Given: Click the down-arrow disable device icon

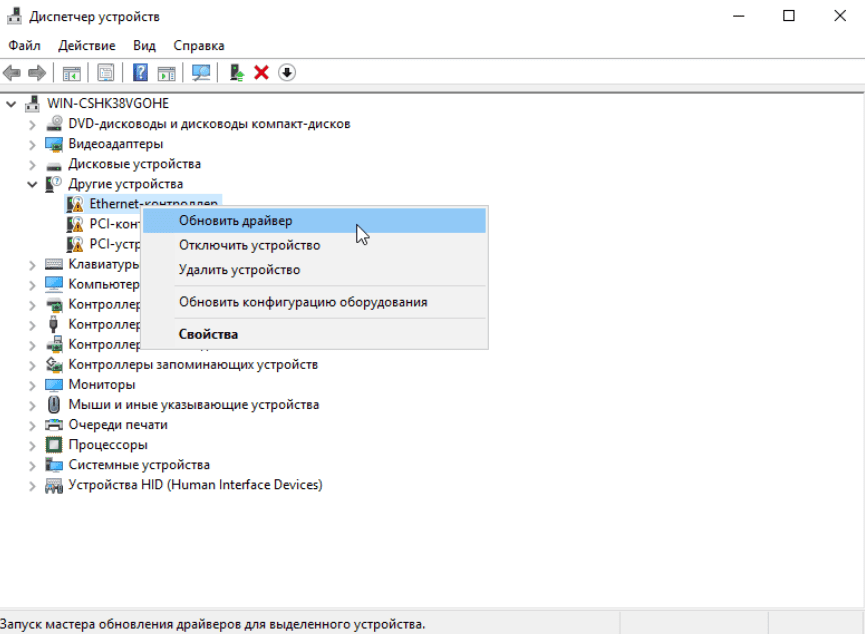Looking at the screenshot, I should (x=287, y=72).
